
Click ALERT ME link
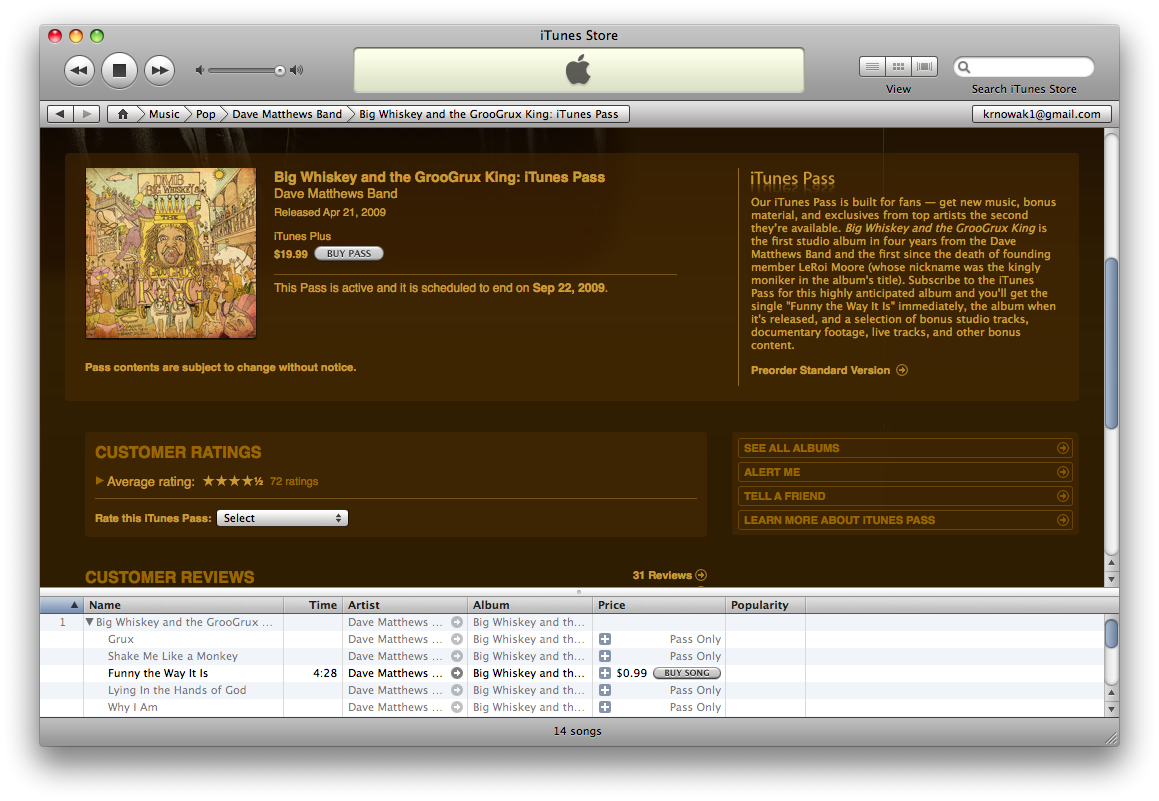tap(772, 472)
